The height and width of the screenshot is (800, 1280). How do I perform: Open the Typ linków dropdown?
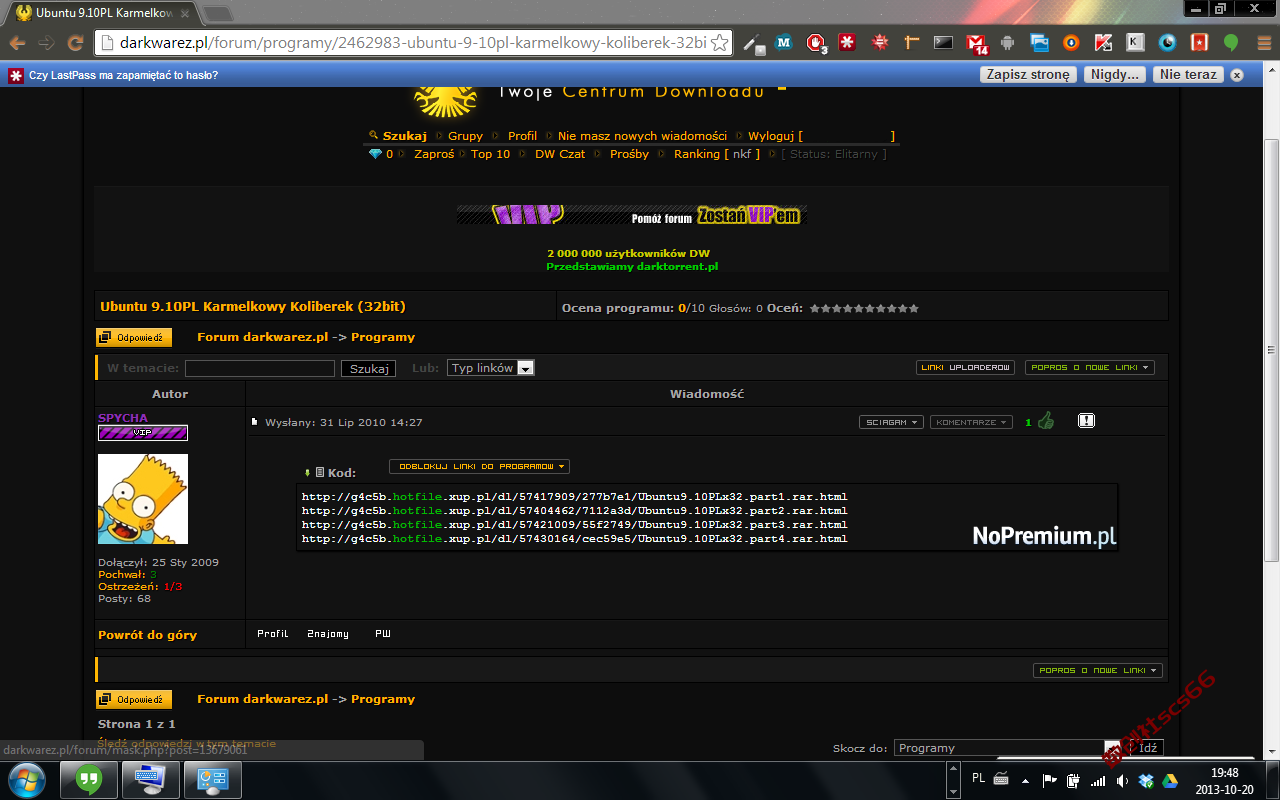tap(491, 368)
